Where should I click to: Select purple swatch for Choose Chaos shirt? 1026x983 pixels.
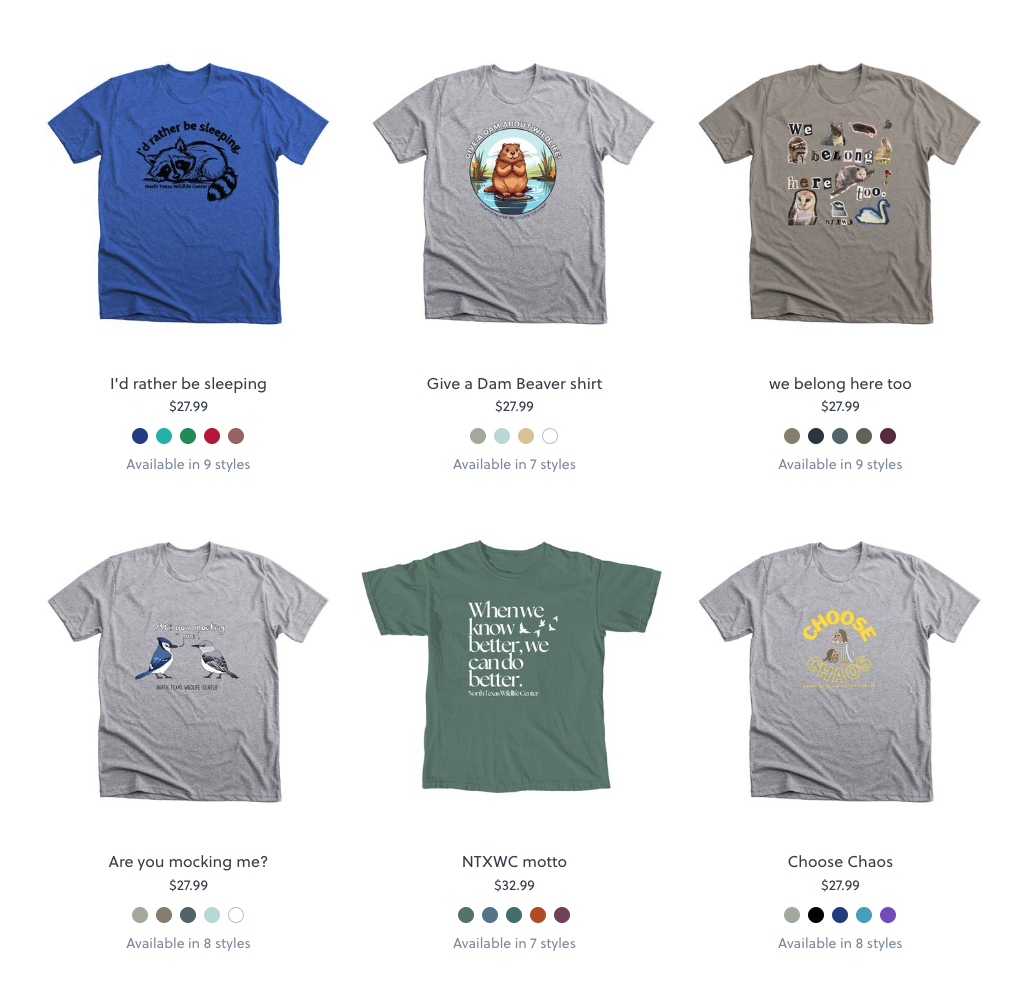click(888, 915)
